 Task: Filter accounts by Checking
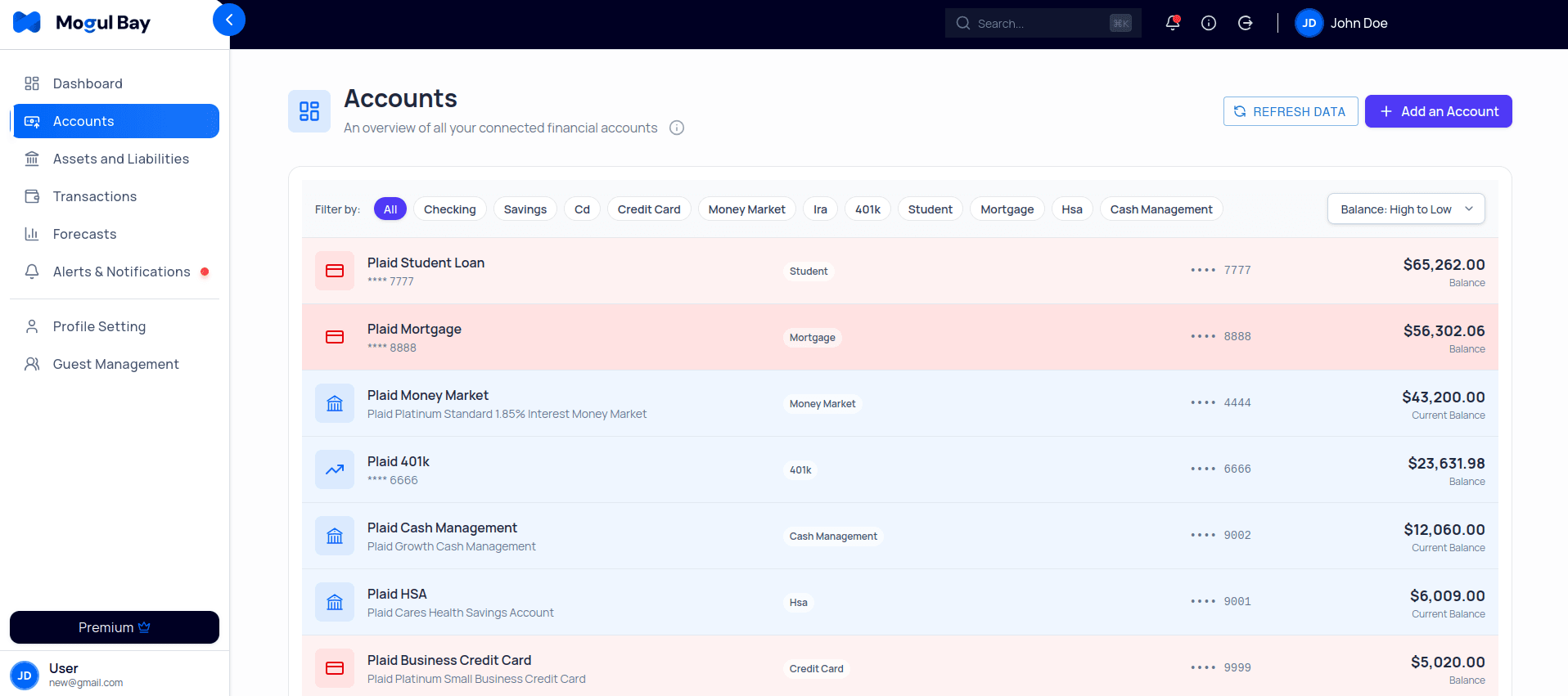point(450,209)
